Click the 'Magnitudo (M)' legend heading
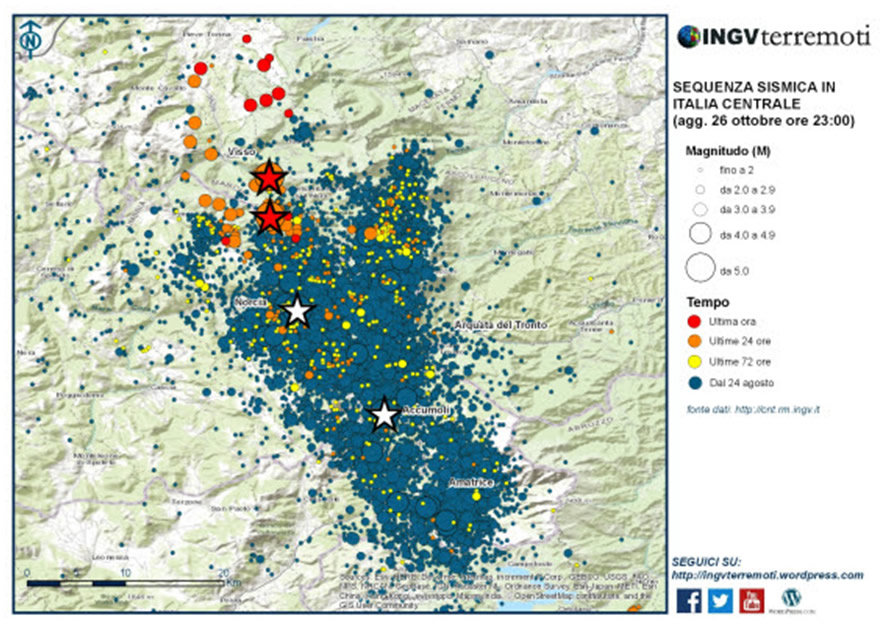This screenshot has height=629, width=885. [728, 151]
